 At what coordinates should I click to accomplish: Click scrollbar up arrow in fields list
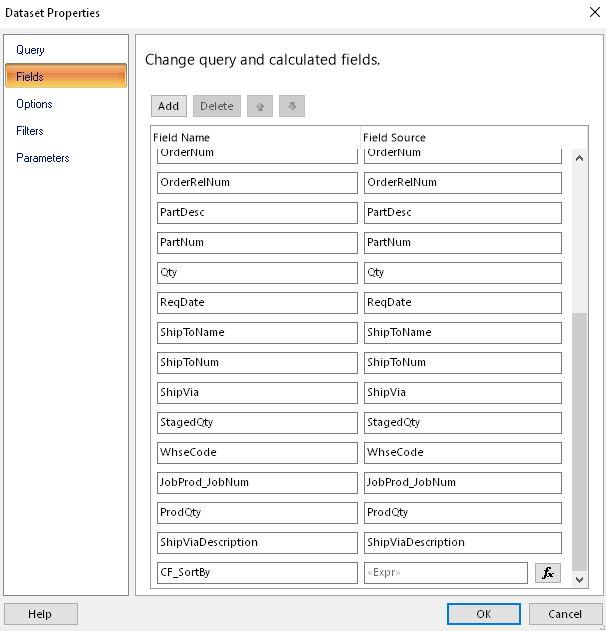579,158
